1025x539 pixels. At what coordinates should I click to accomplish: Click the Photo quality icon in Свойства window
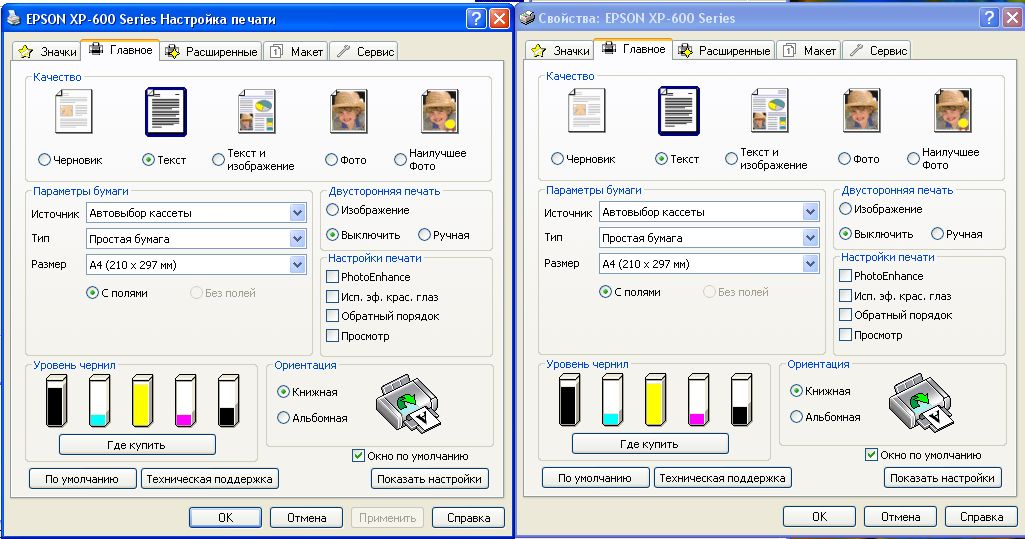pyautogui.click(x=862, y=111)
